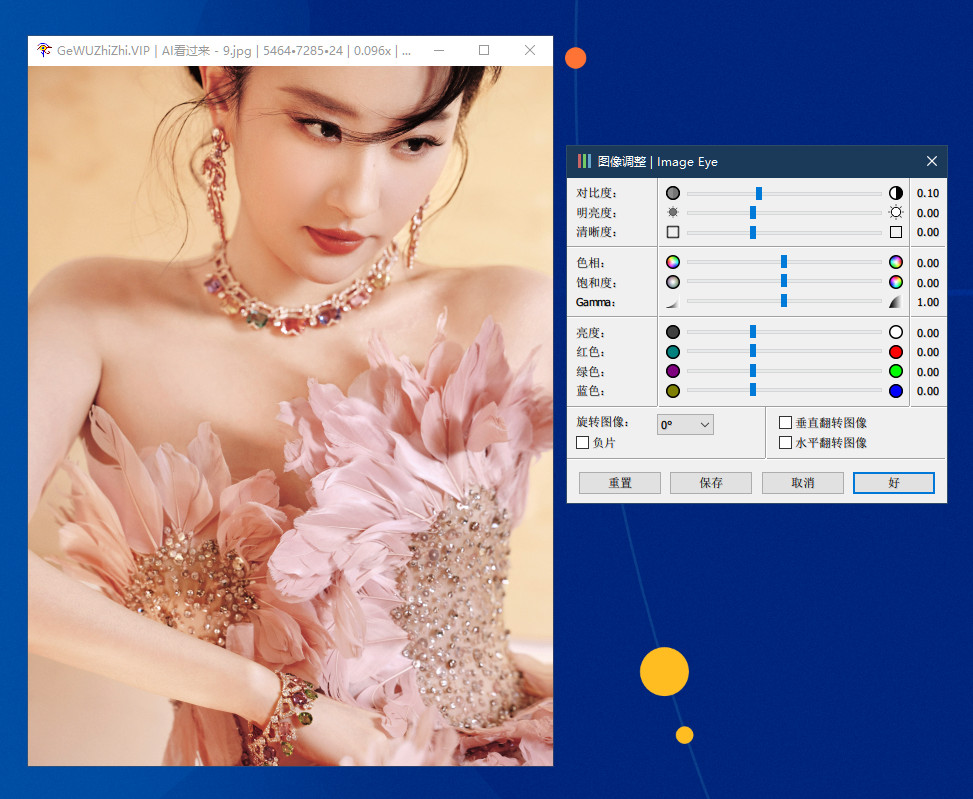Click the left square icon for 清晰度
Image resolution: width=973 pixels, height=799 pixels.
(x=673, y=232)
